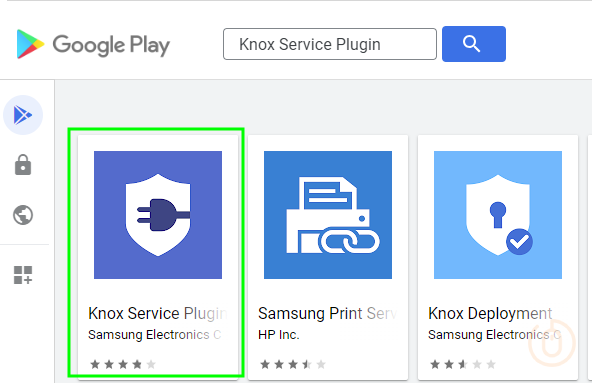Click the Samsung Print Service star rating
The width and height of the screenshot is (592, 383).
[293, 364]
